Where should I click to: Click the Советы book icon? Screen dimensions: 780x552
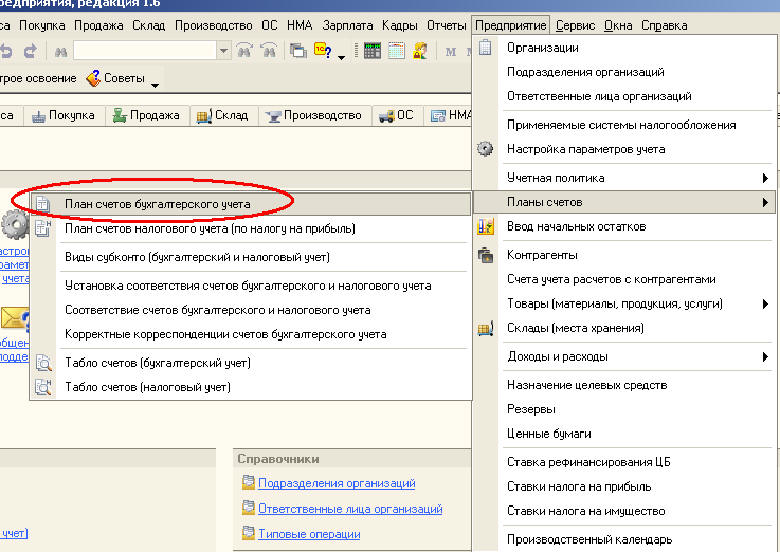coord(94,78)
